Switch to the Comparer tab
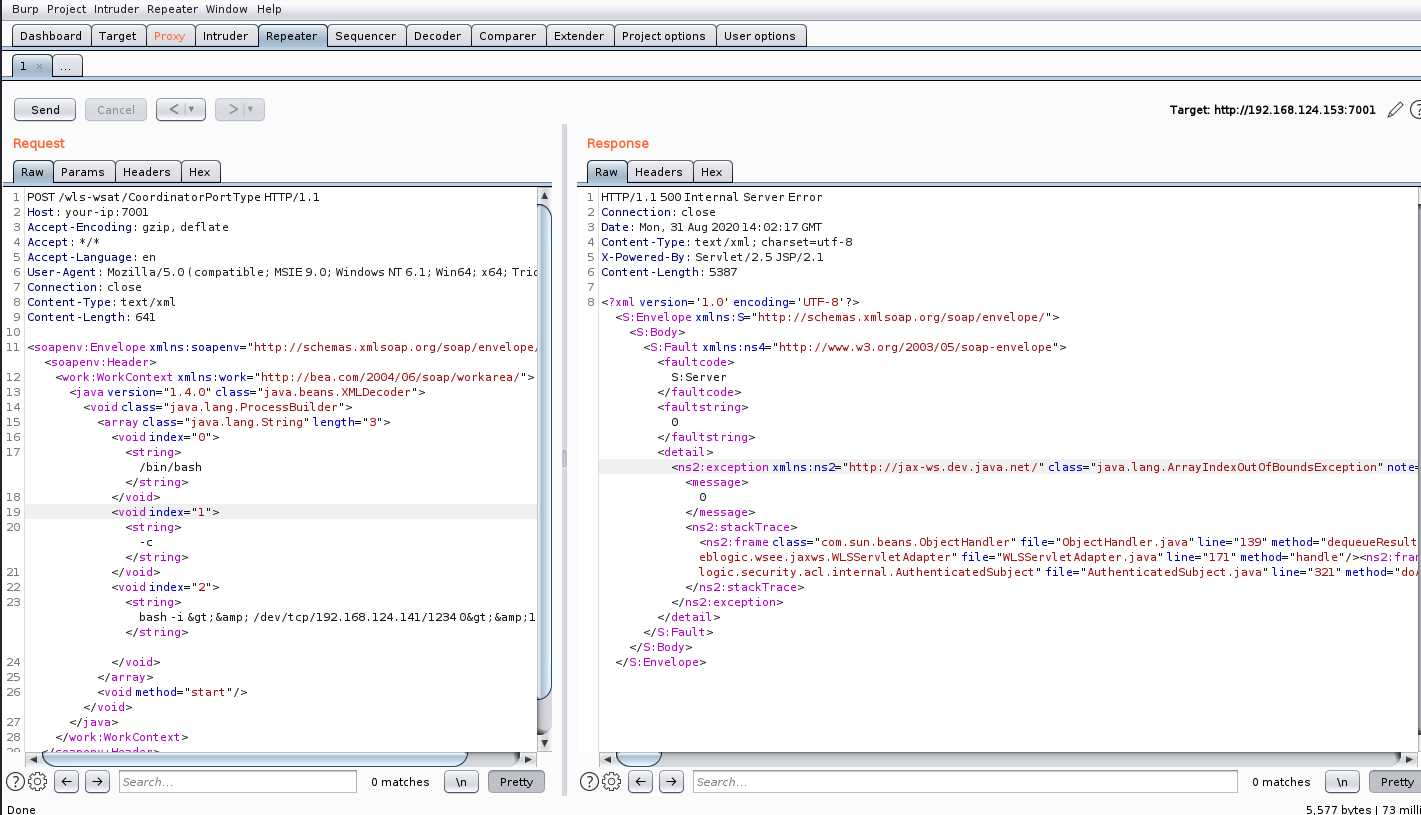The image size is (1421, 815). coord(508,36)
